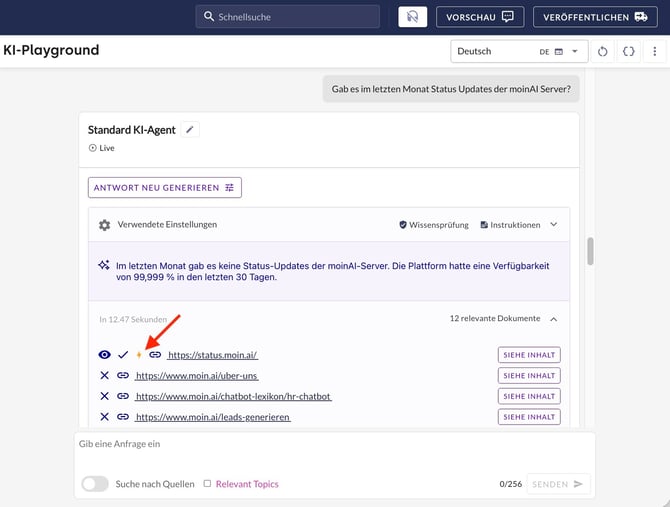Click the X icon beside uber-uns link
This screenshot has width=670, height=507.
[105, 375]
